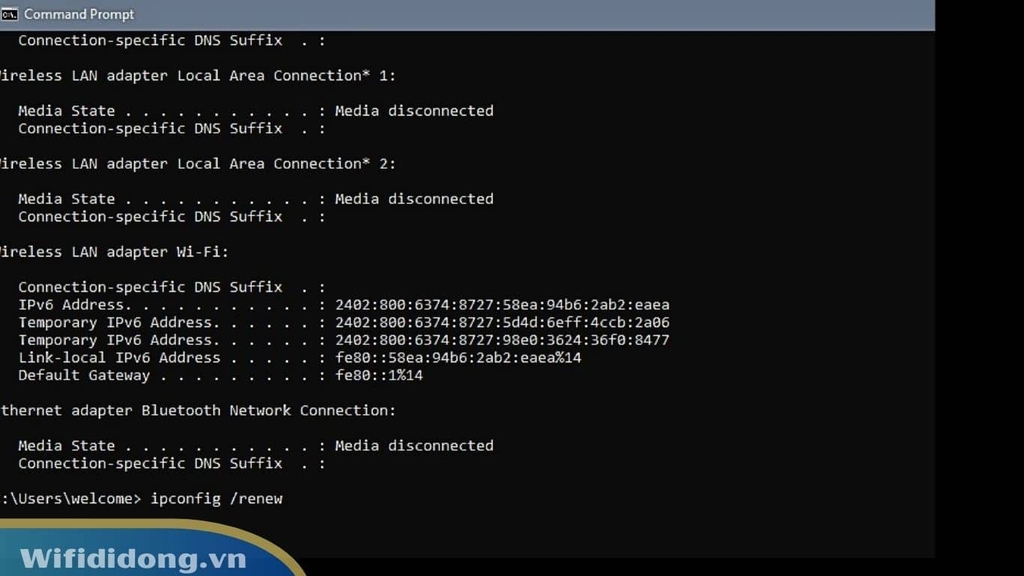Click the Temporary IPv6 address ending 8477

tap(502, 340)
